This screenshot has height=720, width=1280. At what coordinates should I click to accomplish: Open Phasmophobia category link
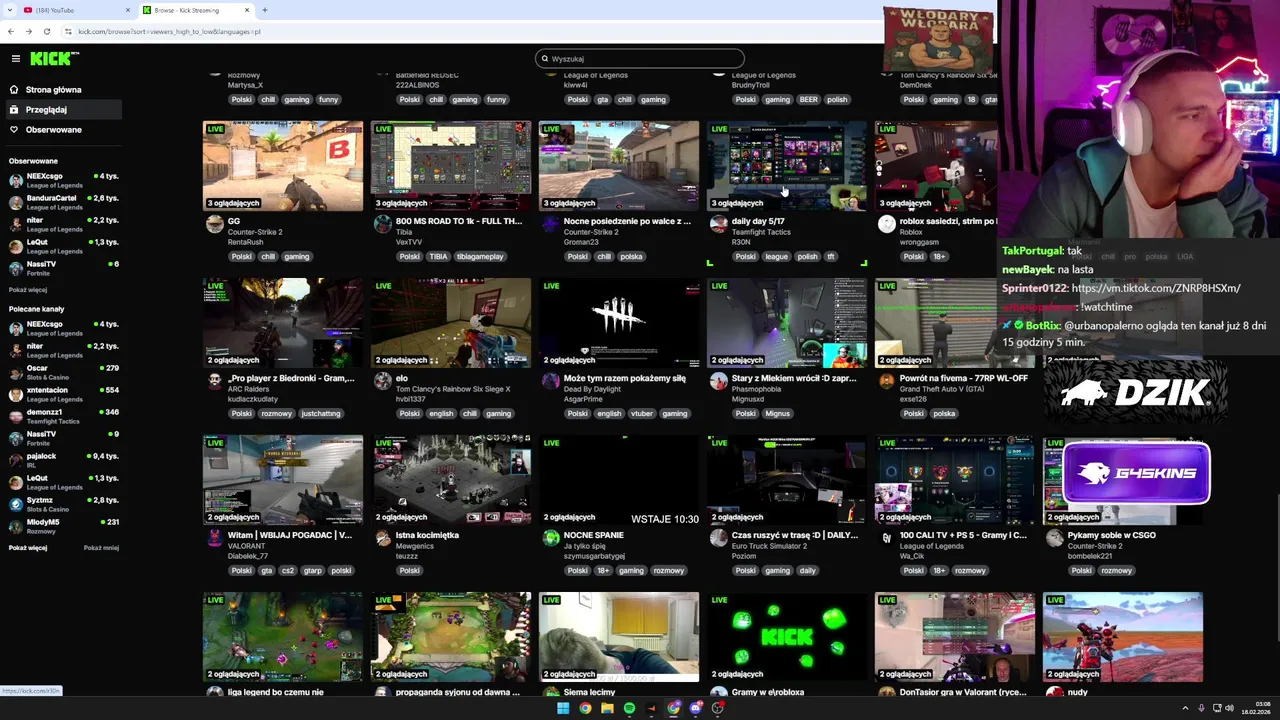tap(756, 389)
